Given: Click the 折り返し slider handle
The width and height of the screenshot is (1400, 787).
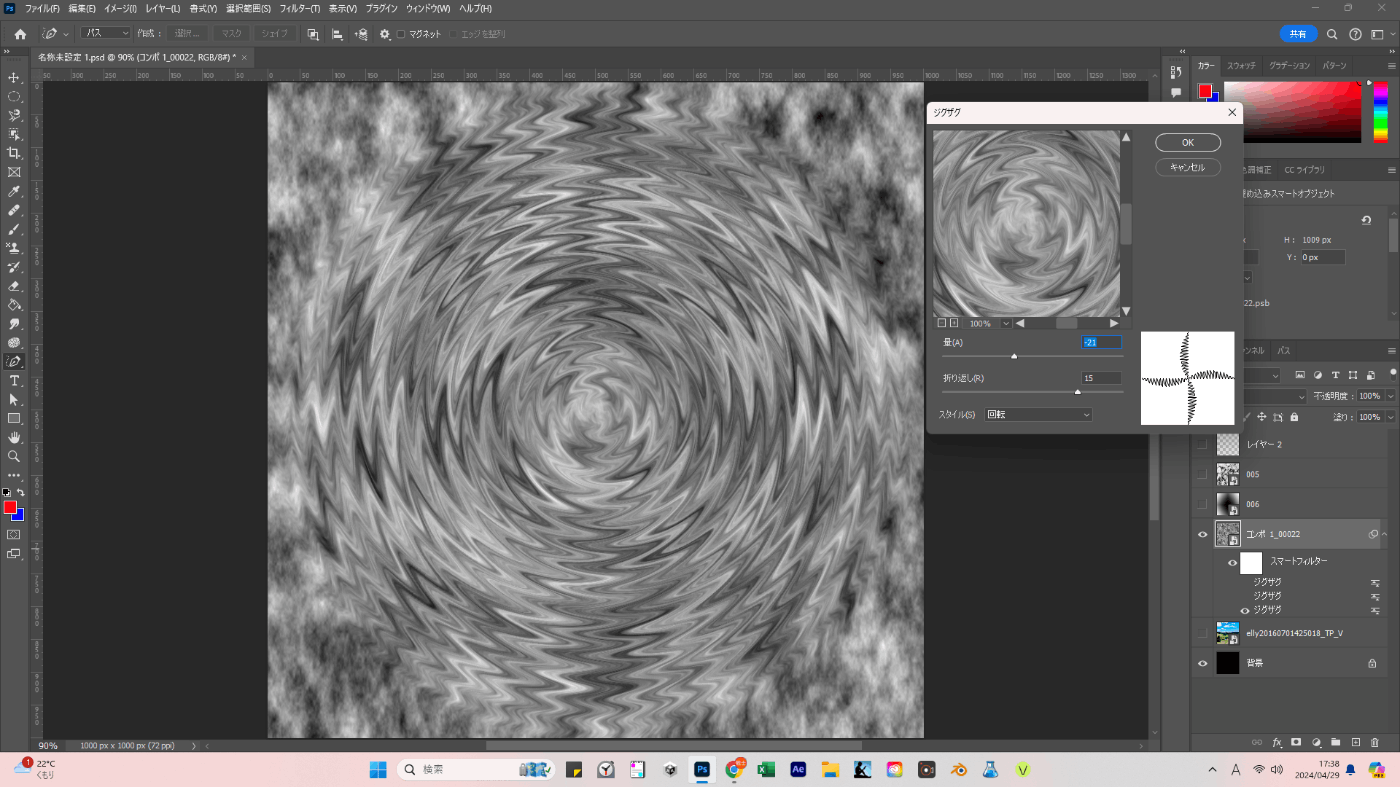Looking at the screenshot, I should (1077, 392).
